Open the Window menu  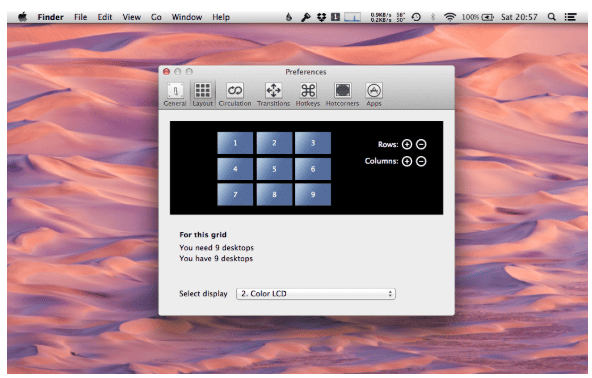[x=187, y=17]
